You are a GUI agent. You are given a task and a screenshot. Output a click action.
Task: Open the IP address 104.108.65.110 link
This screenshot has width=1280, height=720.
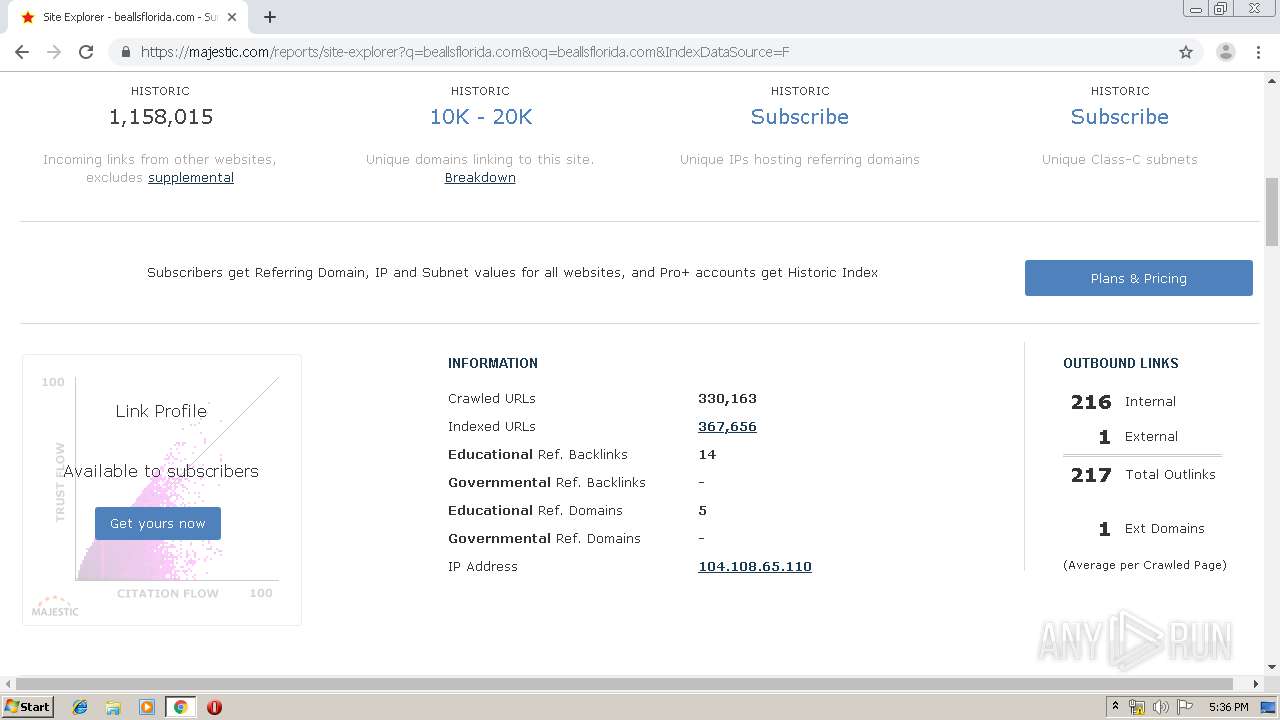click(x=755, y=566)
